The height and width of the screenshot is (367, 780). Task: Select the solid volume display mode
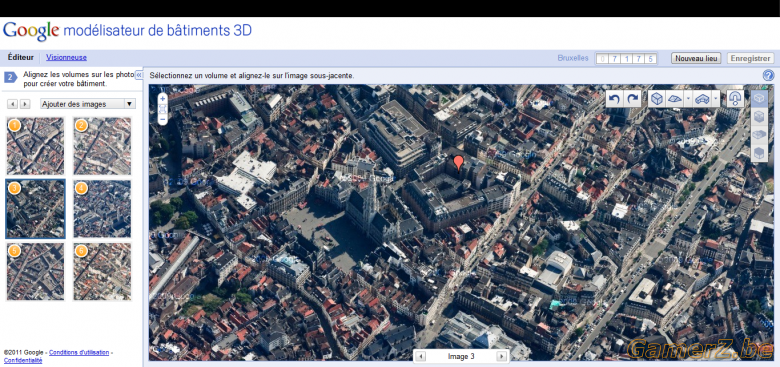coord(759,153)
